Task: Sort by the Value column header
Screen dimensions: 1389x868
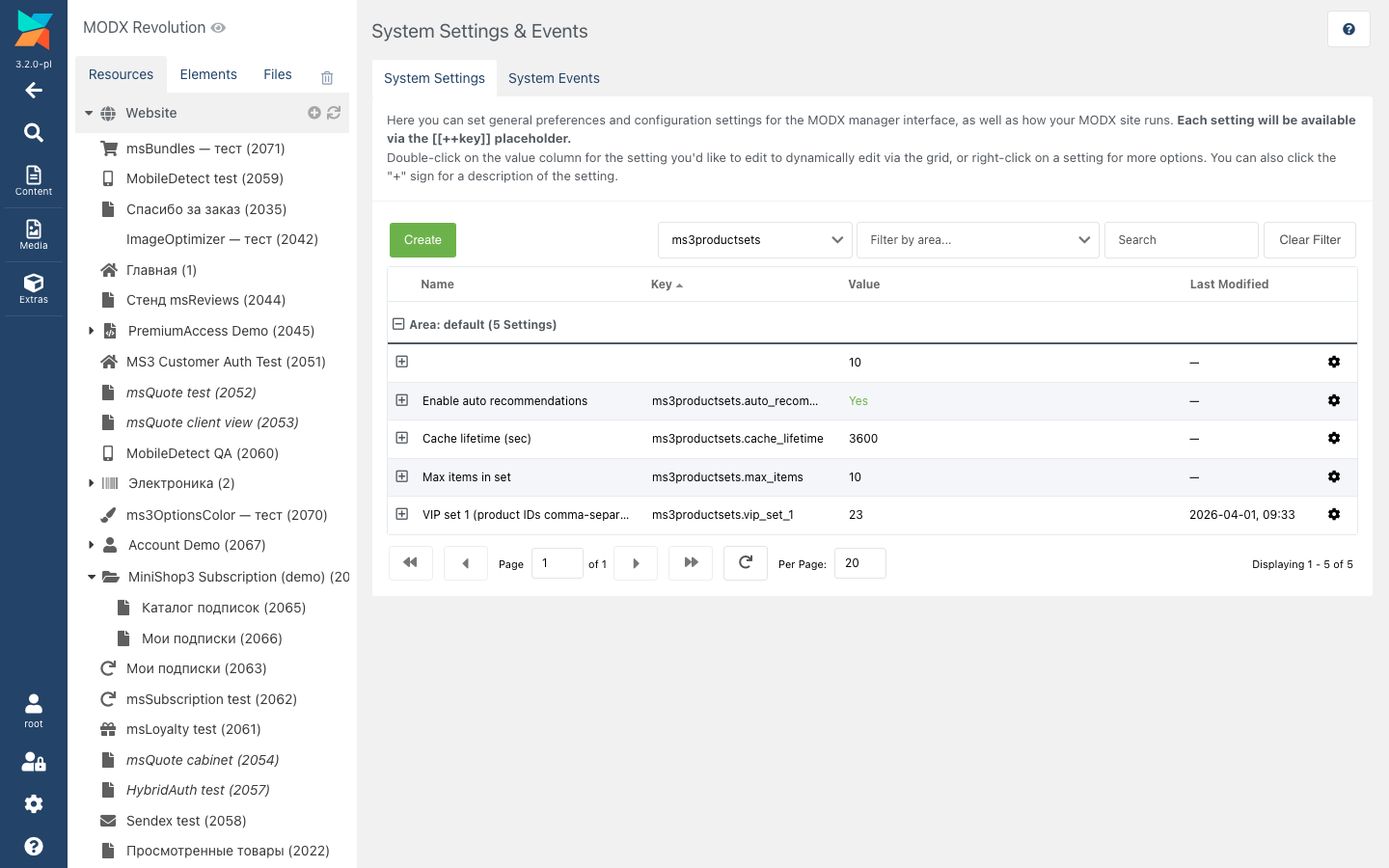Action: point(864,285)
